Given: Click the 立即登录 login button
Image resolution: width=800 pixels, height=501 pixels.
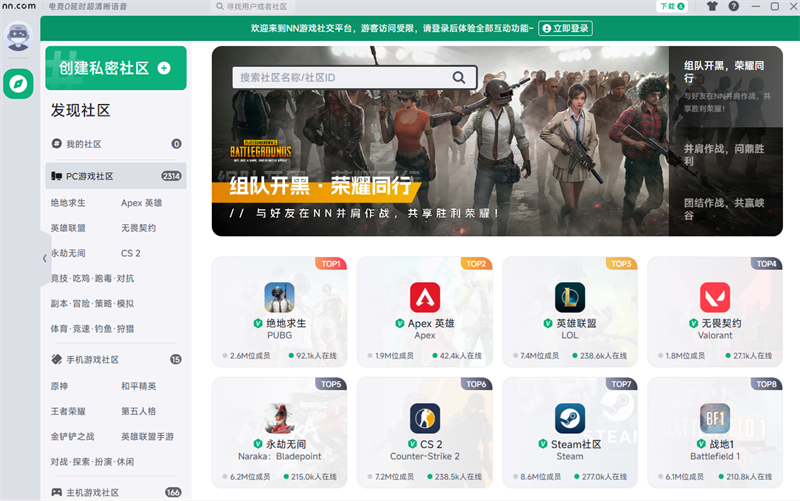Looking at the screenshot, I should point(565,28).
